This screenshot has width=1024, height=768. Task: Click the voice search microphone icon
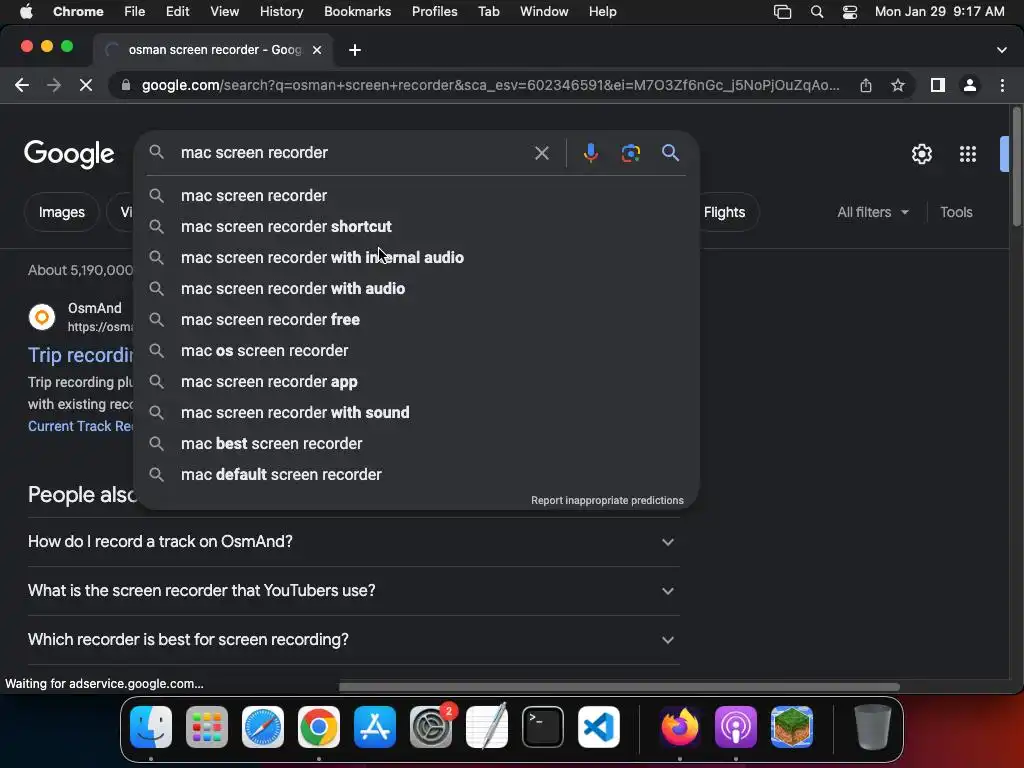click(590, 153)
